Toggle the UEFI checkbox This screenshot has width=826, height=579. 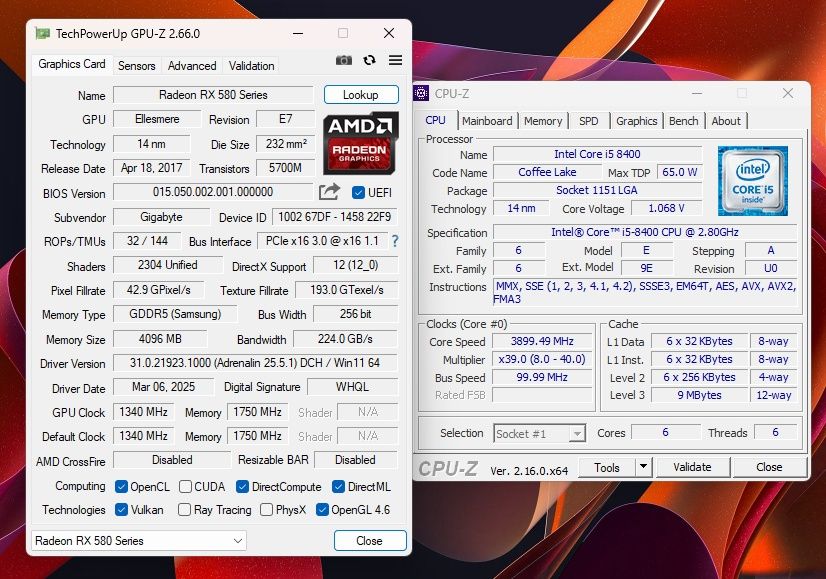coord(358,193)
